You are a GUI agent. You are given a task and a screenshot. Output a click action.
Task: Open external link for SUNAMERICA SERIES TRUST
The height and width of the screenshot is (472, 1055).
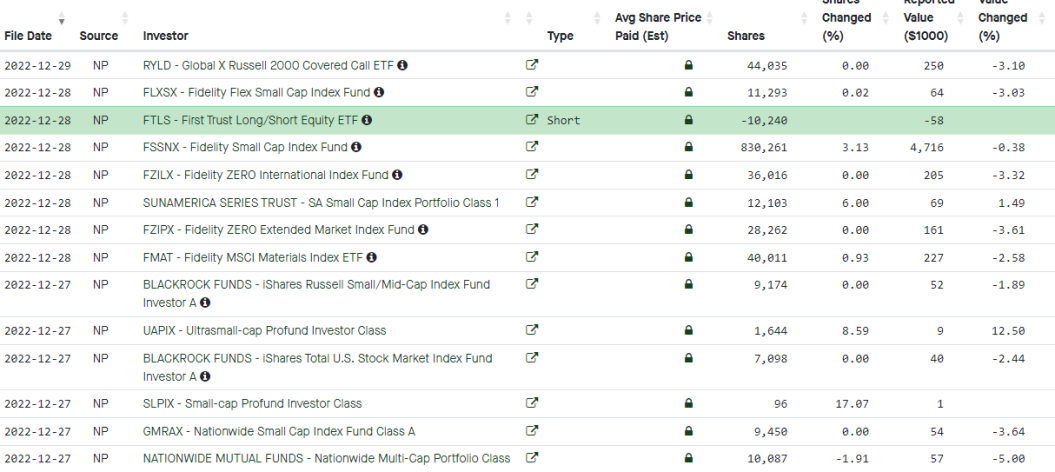(x=532, y=202)
